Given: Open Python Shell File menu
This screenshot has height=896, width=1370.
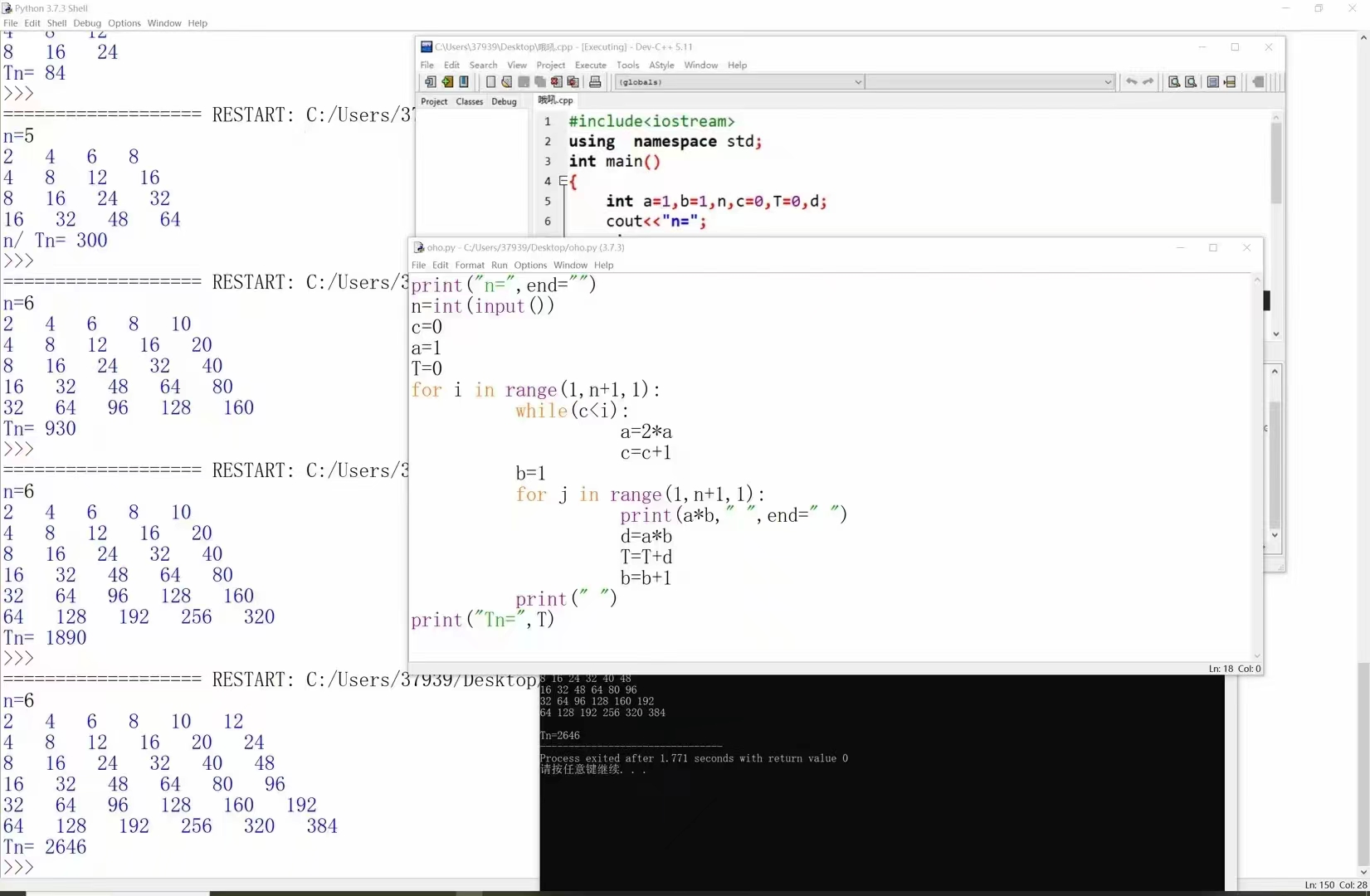Looking at the screenshot, I should click(x=11, y=23).
